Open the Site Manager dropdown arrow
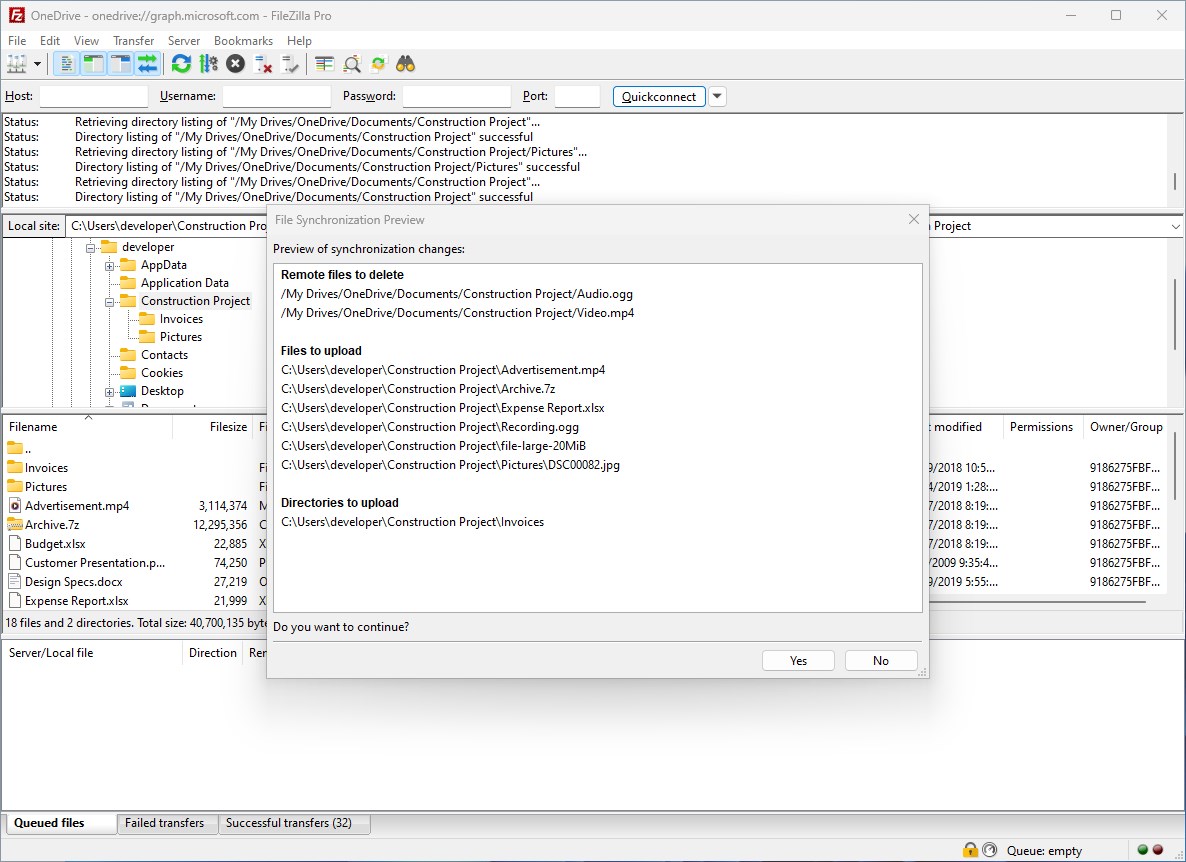 pos(37,63)
